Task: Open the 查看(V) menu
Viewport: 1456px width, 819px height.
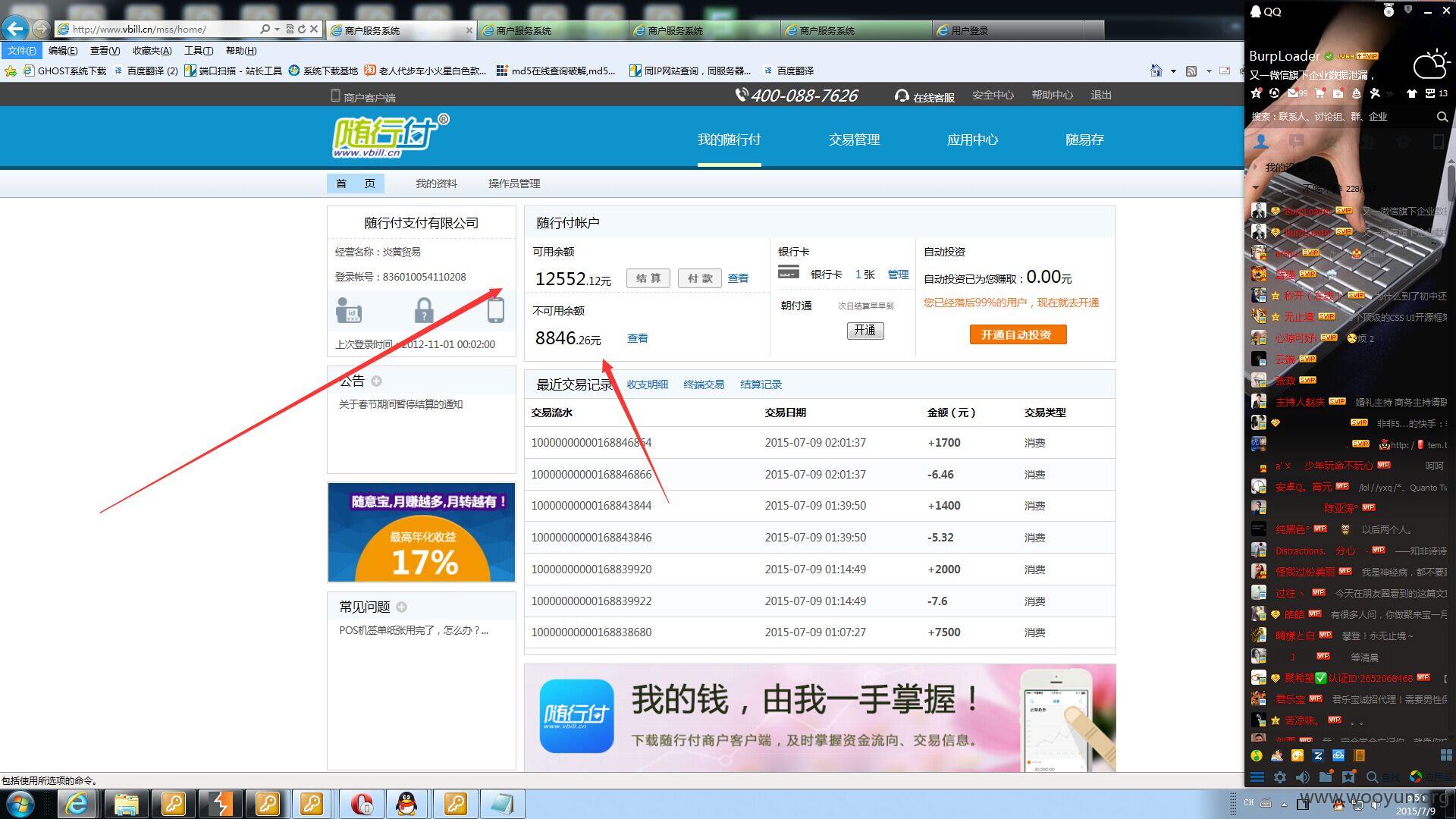Action: 105,51
